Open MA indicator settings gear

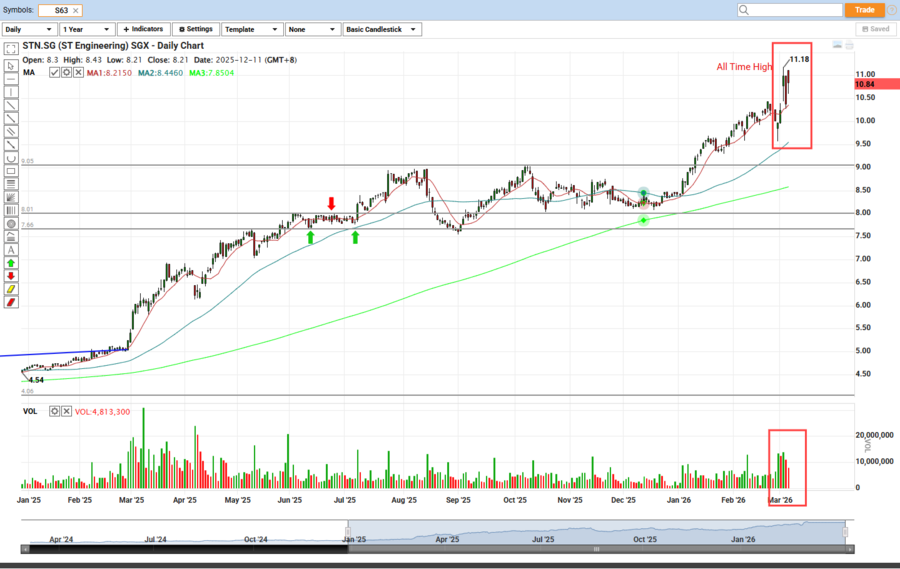click(x=65, y=72)
